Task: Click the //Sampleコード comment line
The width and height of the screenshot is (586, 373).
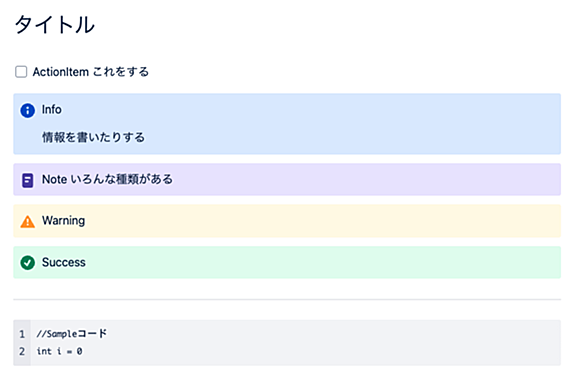Action: click(72, 333)
